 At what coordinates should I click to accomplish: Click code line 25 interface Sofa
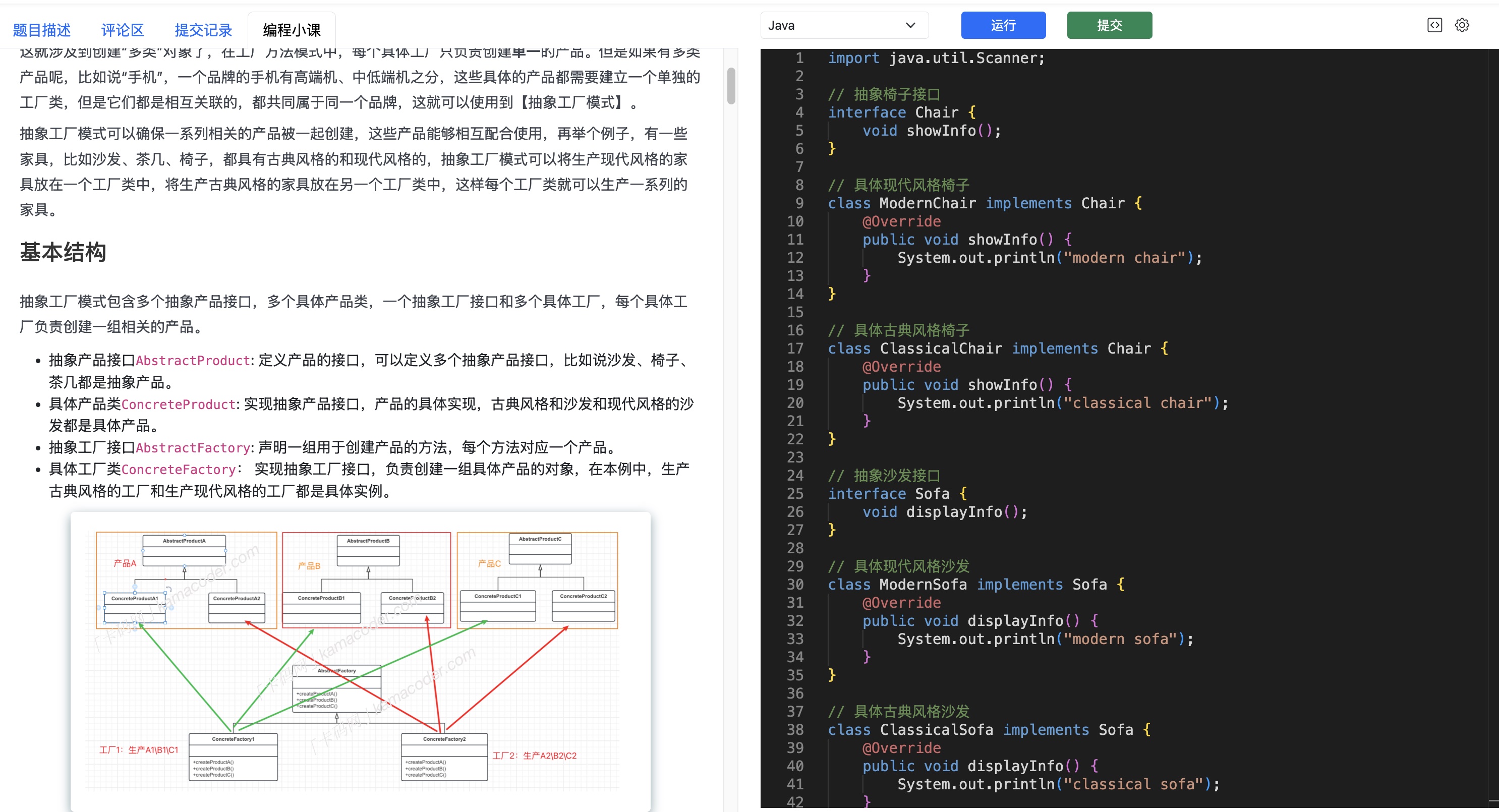click(898, 494)
